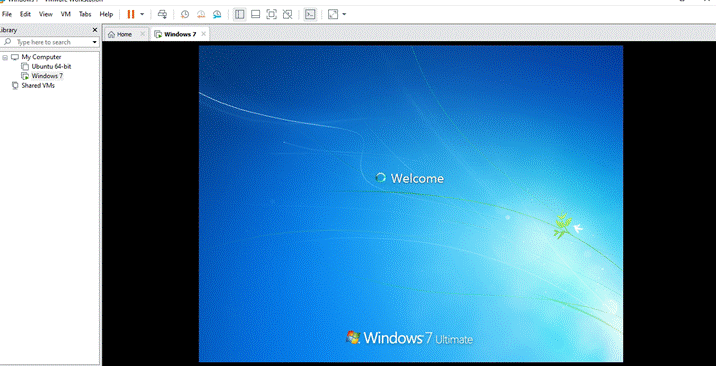Toggle the library sidebar view icon
The height and width of the screenshot is (366, 716).
pyautogui.click(x=239, y=14)
